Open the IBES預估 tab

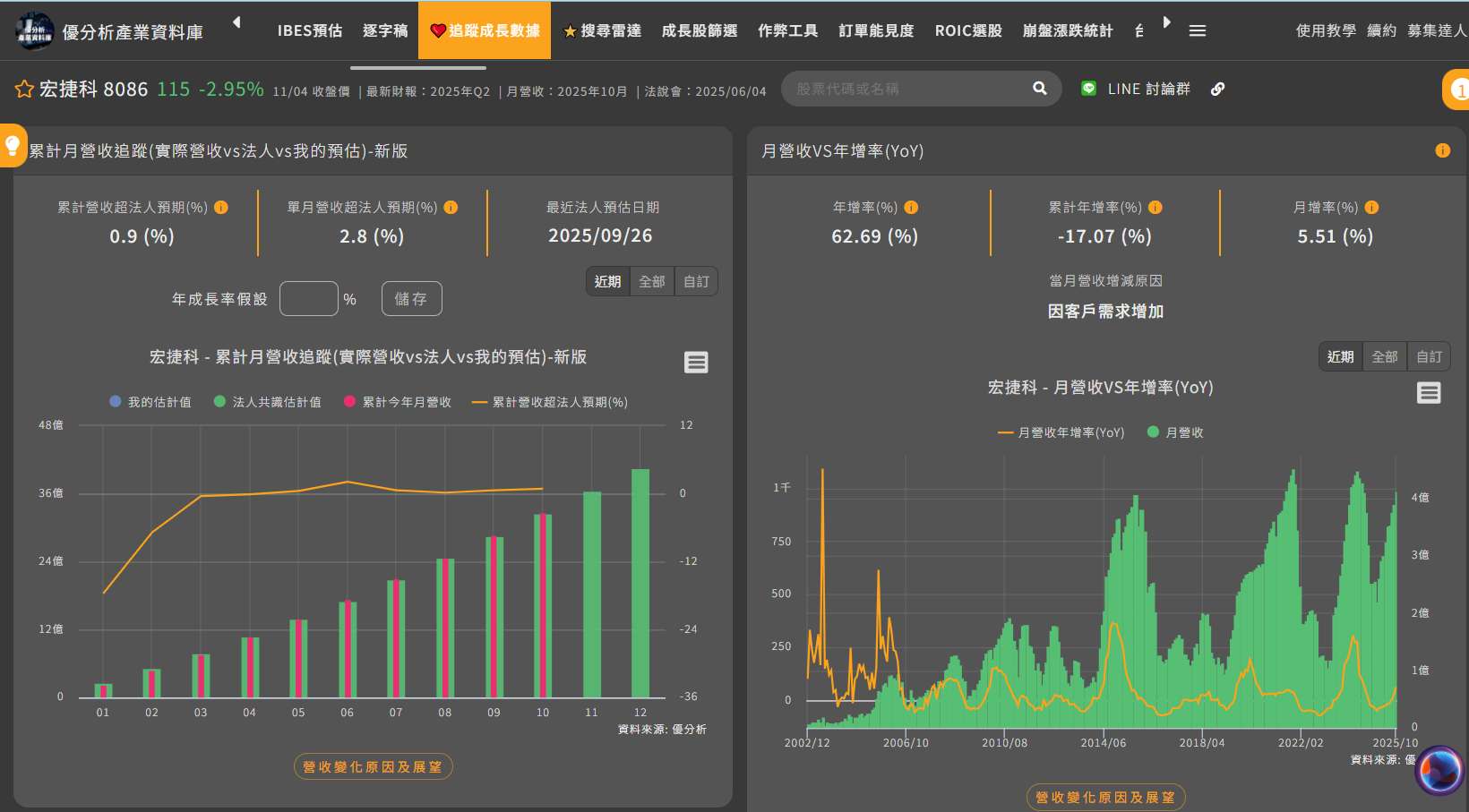[309, 30]
